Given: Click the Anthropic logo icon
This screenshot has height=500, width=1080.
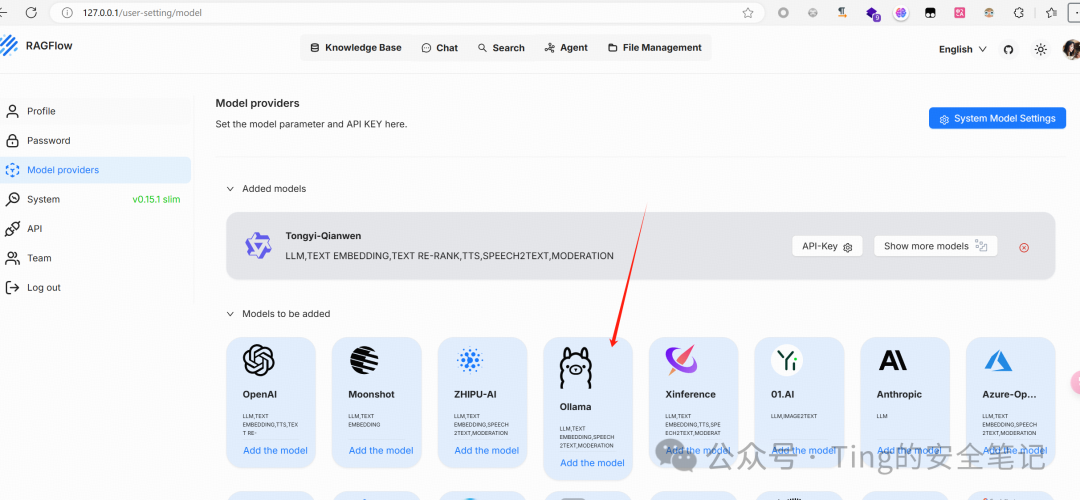Looking at the screenshot, I should point(893,360).
